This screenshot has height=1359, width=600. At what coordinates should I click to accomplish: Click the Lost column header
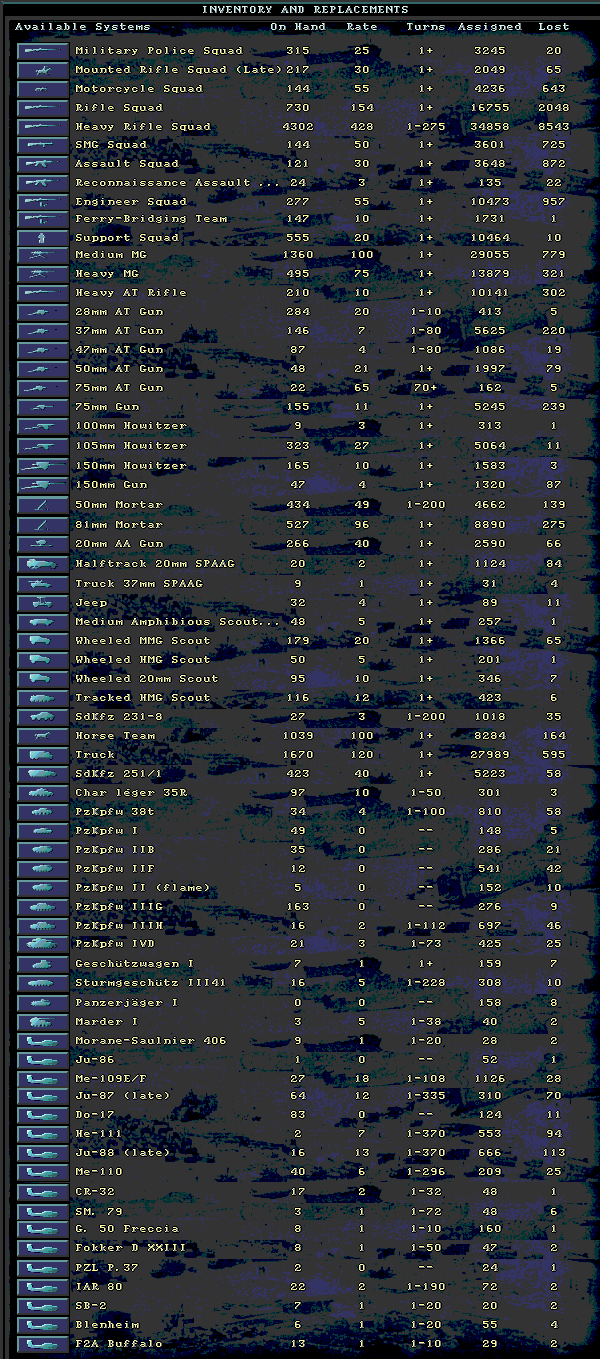pos(553,26)
